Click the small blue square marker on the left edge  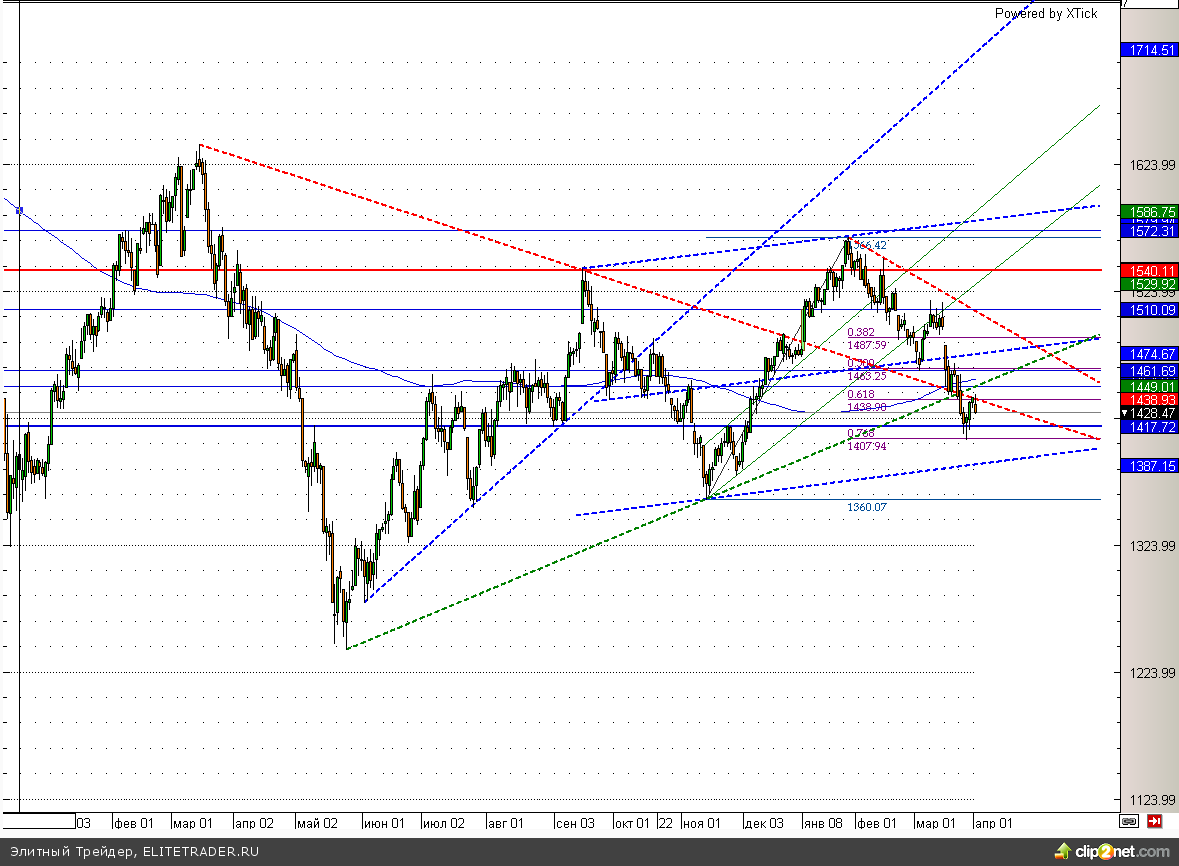[x=19, y=211]
